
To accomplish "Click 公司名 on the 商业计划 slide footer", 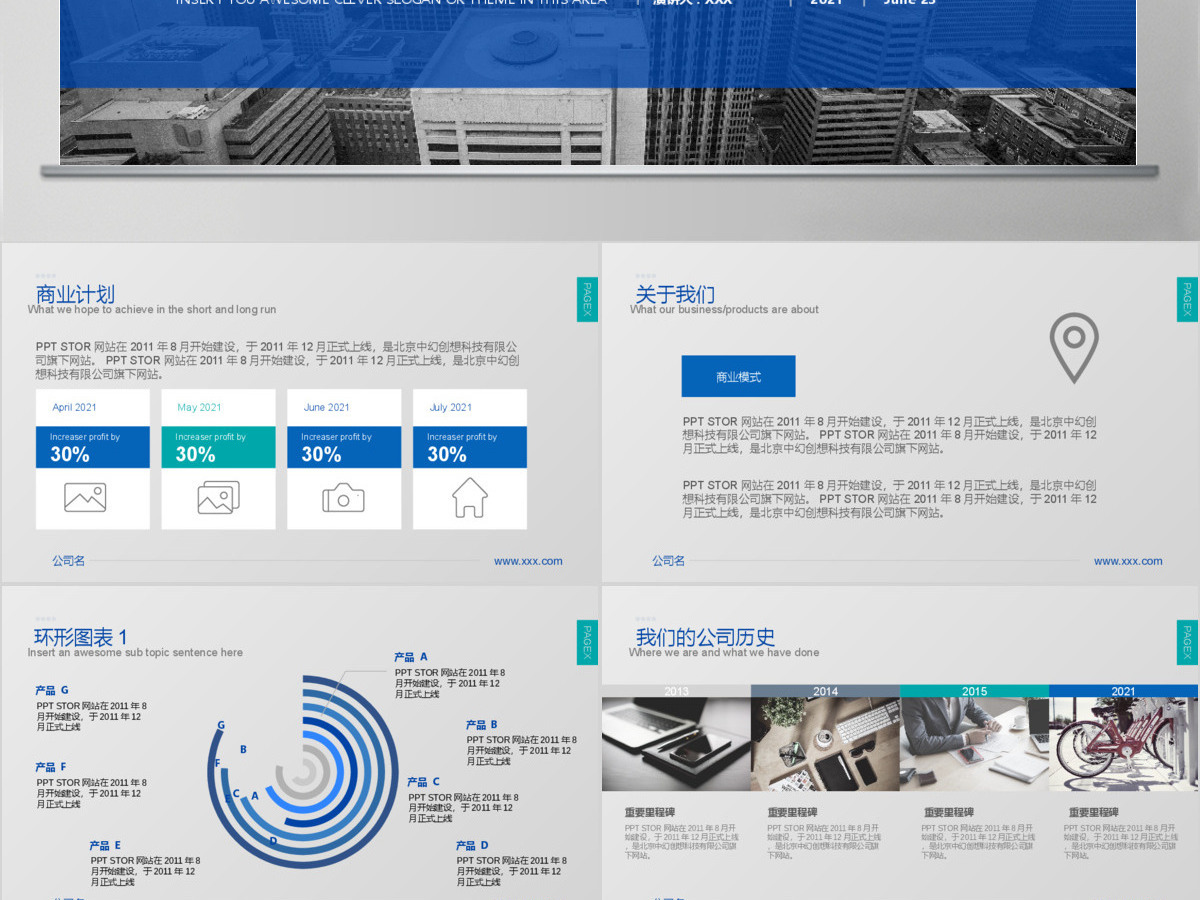I will coord(68,561).
